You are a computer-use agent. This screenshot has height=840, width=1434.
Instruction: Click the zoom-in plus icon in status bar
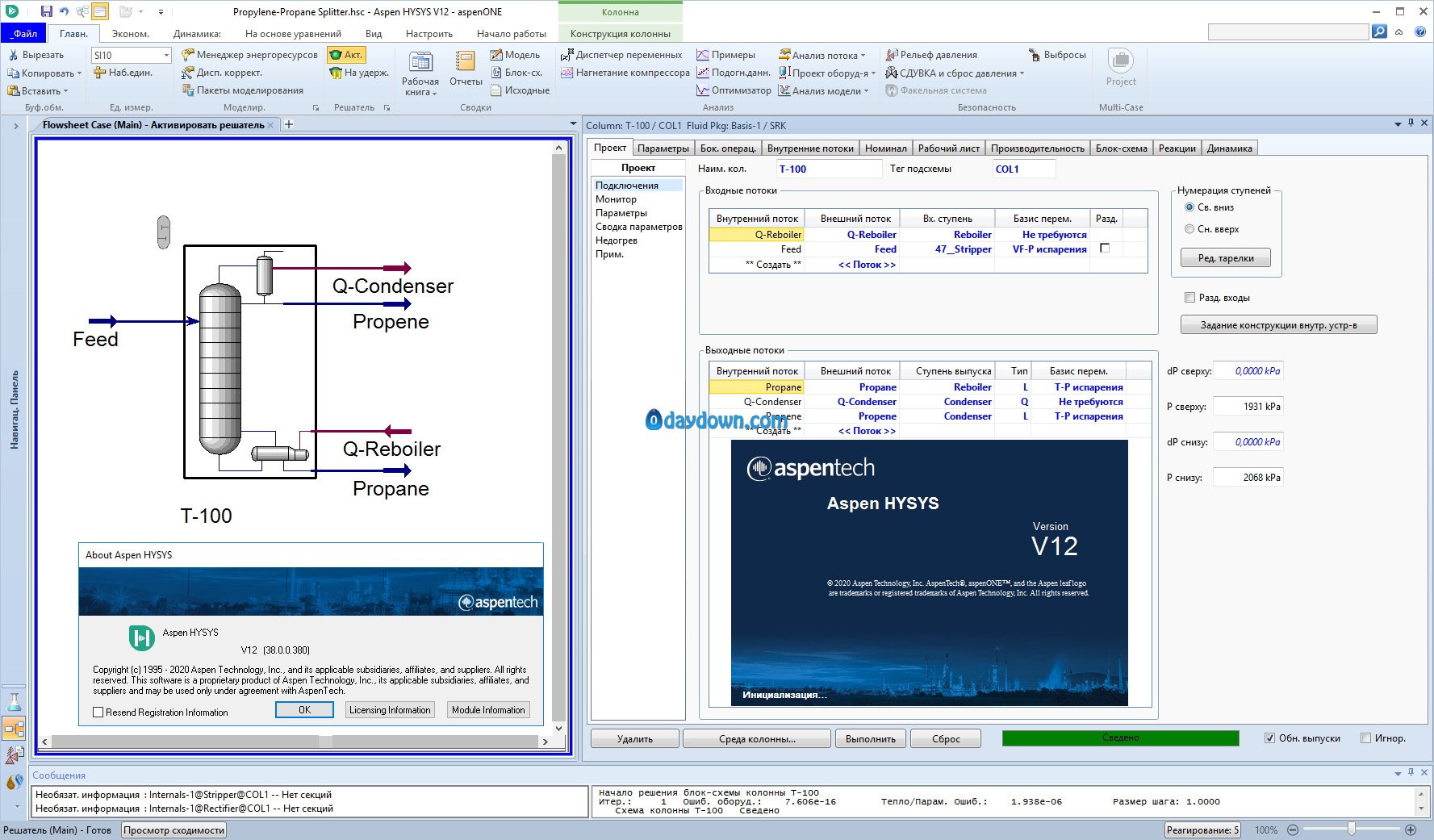(x=1411, y=830)
